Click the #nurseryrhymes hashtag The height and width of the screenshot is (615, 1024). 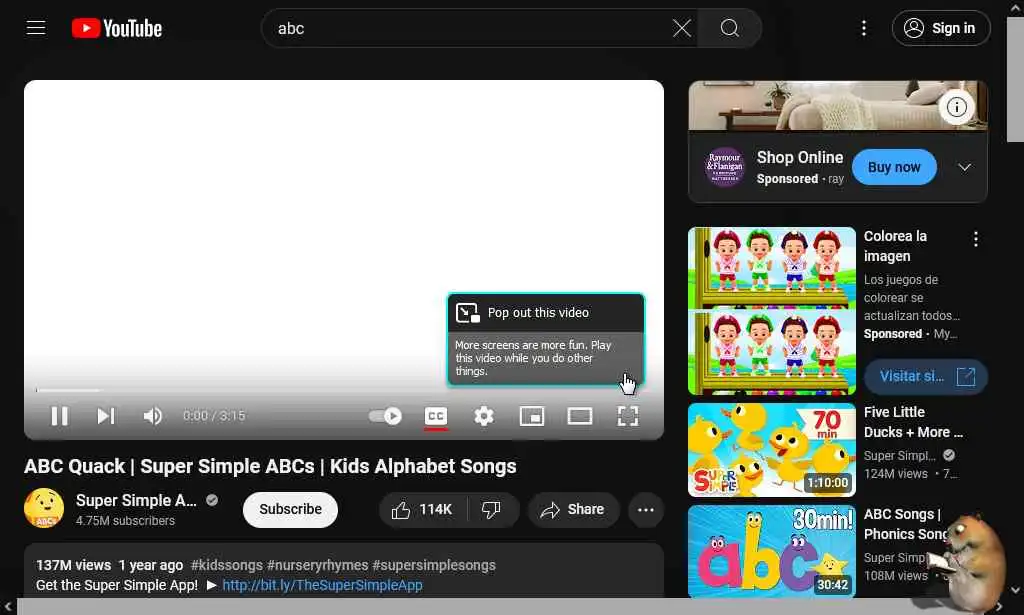(x=317, y=565)
